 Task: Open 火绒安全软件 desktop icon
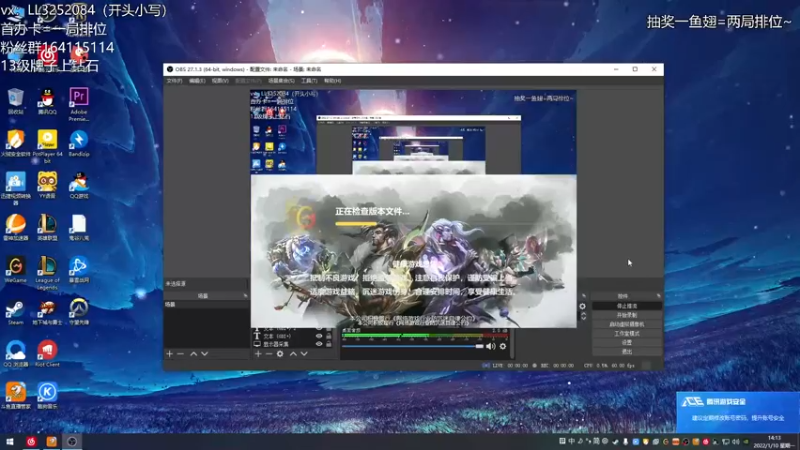pyautogui.click(x=16, y=143)
